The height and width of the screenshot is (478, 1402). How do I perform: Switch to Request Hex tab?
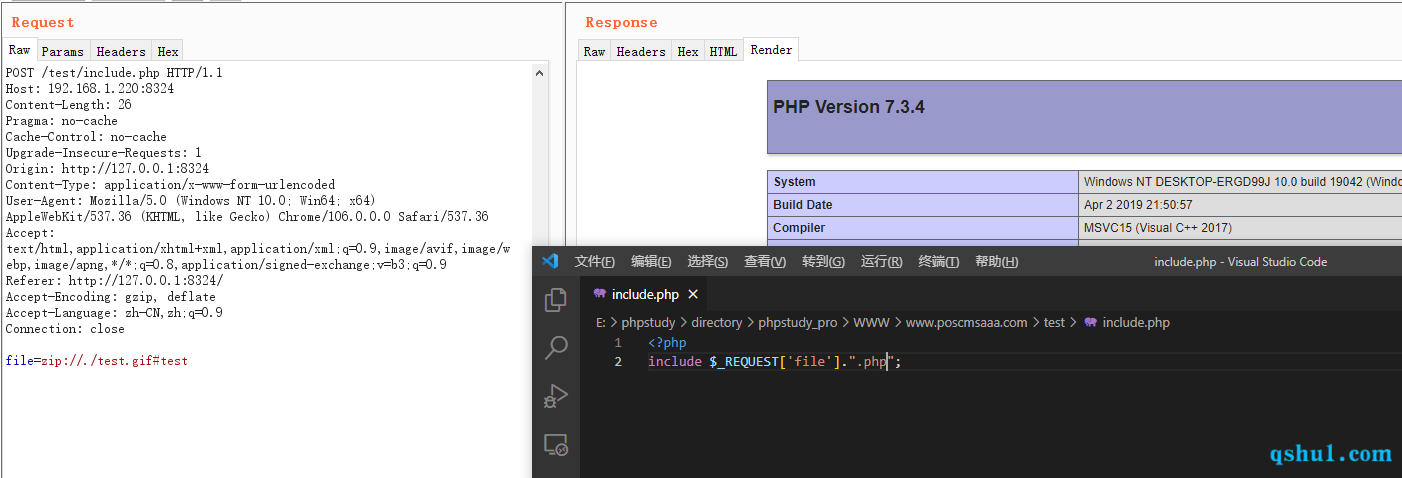coord(168,51)
